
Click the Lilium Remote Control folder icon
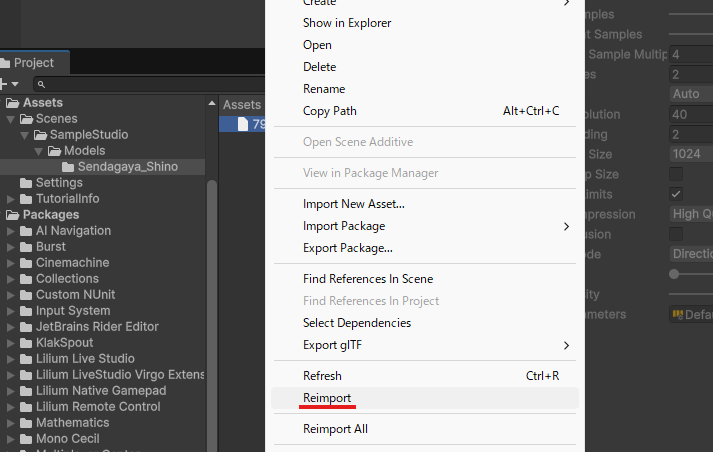point(26,407)
